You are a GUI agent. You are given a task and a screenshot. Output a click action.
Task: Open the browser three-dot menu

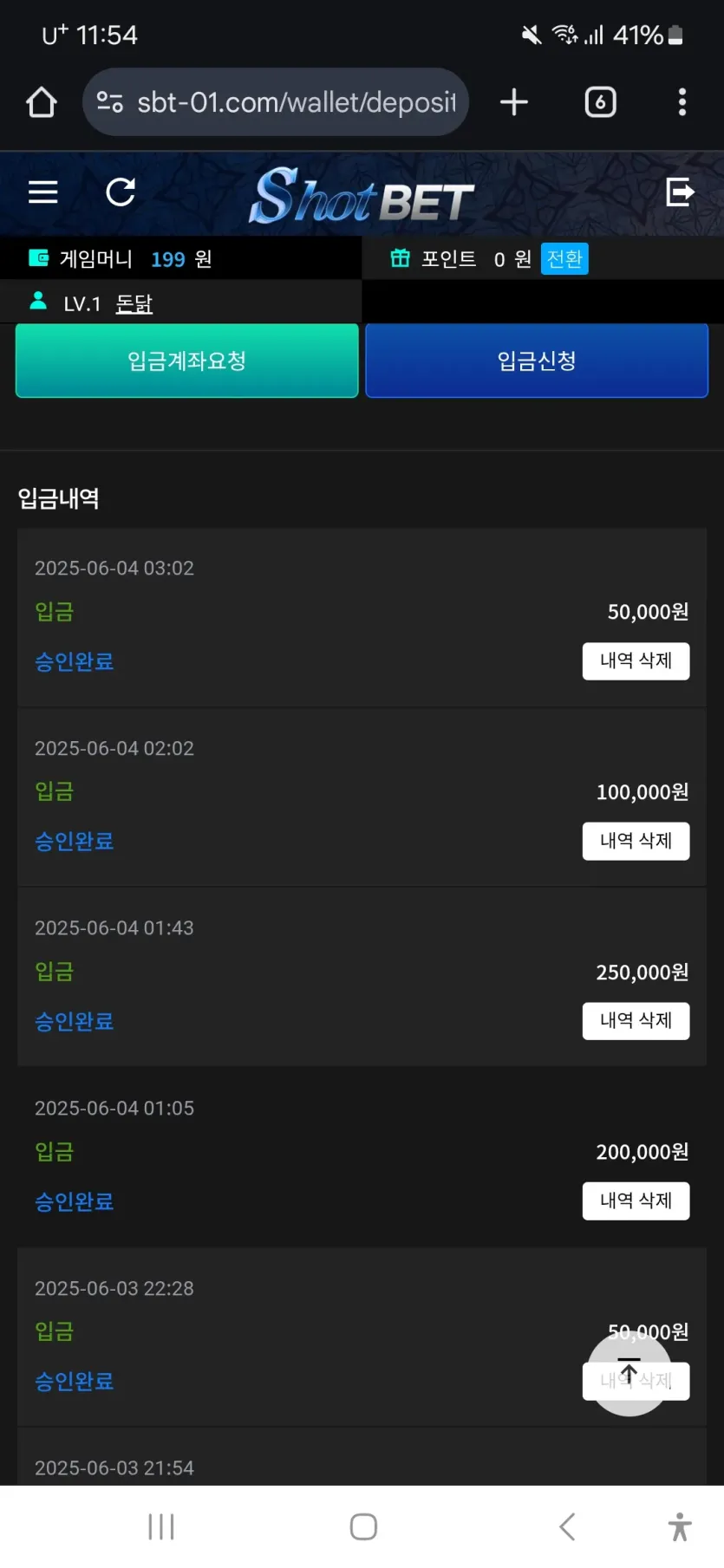[682, 102]
